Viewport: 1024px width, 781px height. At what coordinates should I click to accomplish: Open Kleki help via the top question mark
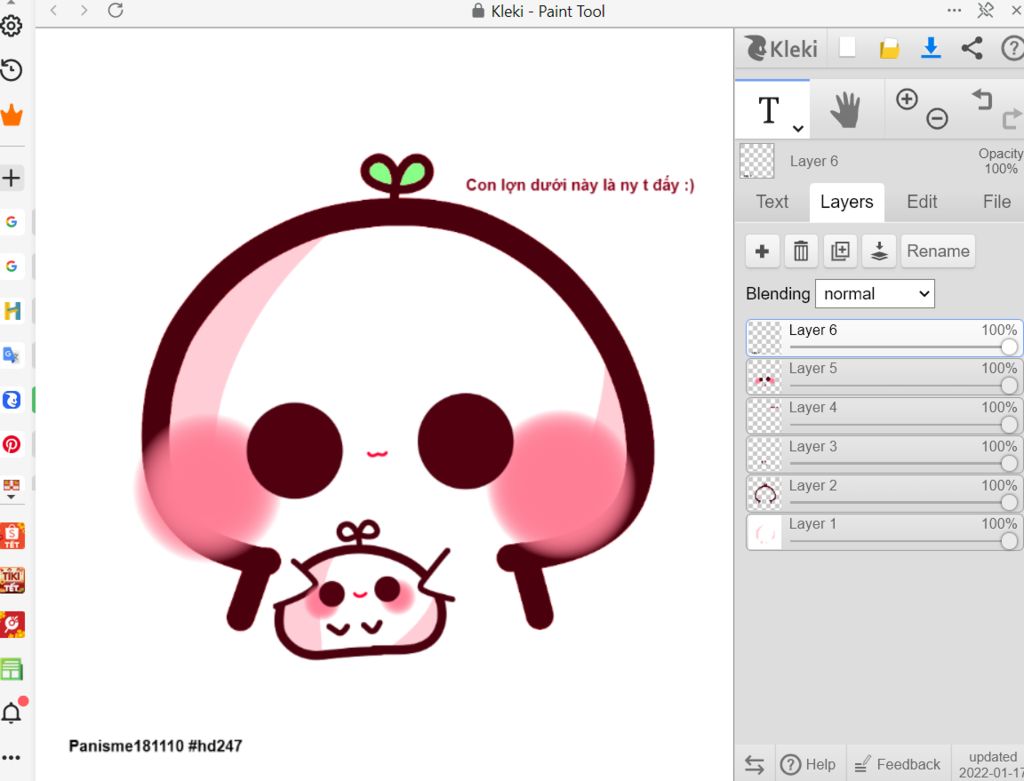[x=1013, y=48]
